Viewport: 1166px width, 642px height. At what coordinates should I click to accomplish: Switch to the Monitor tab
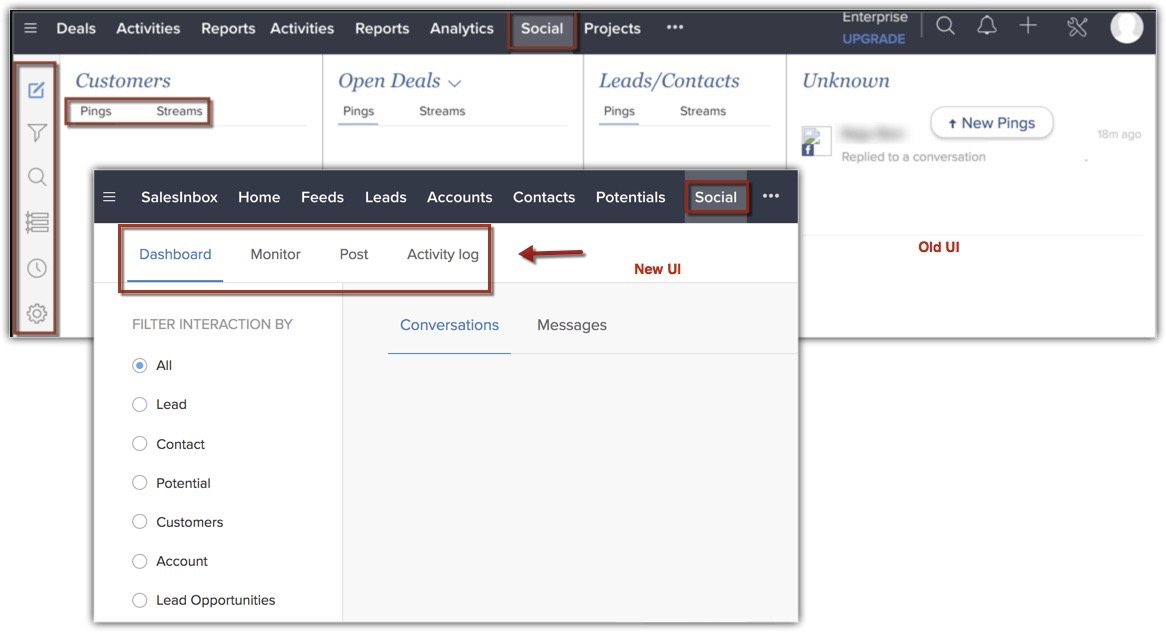point(275,254)
